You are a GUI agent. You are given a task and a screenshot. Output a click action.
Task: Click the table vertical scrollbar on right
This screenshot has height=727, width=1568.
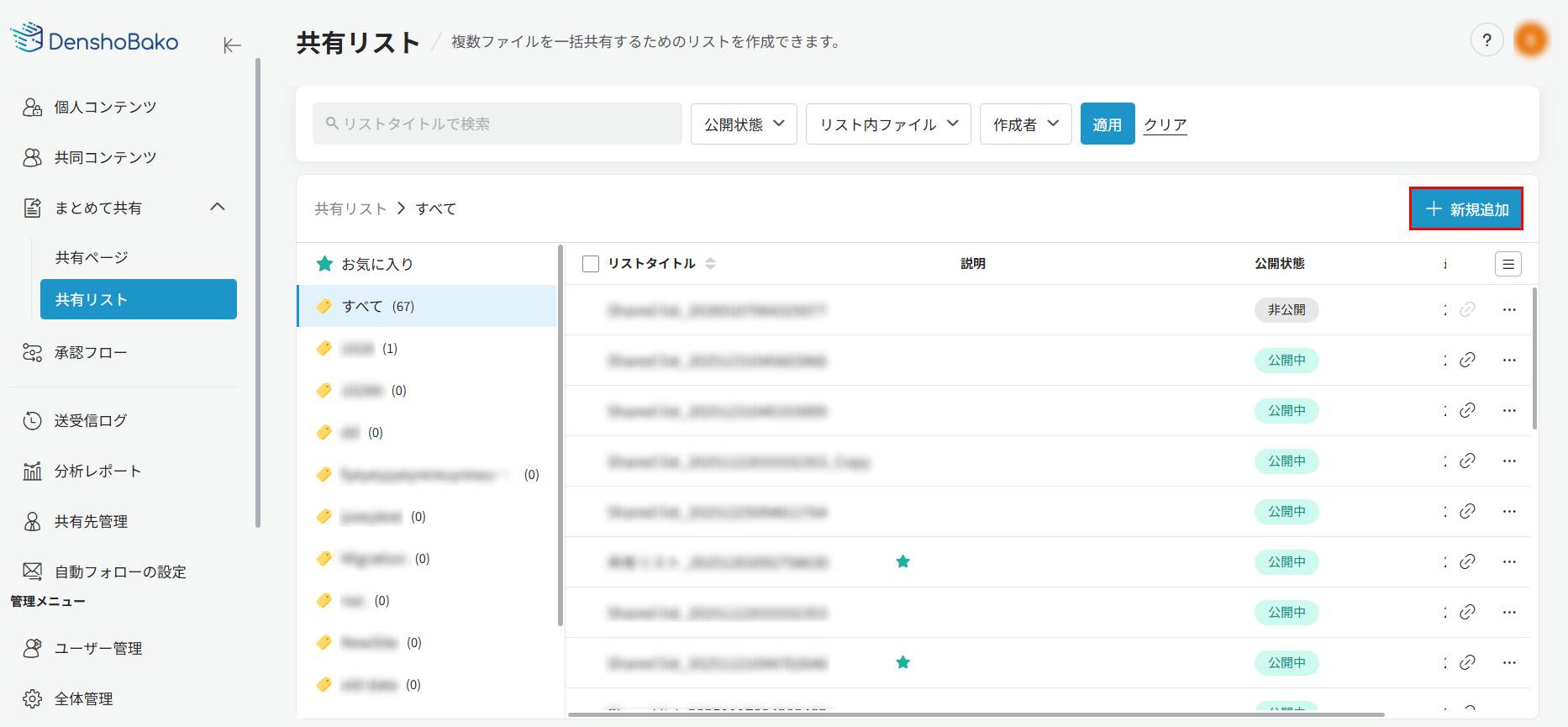[x=1534, y=358]
